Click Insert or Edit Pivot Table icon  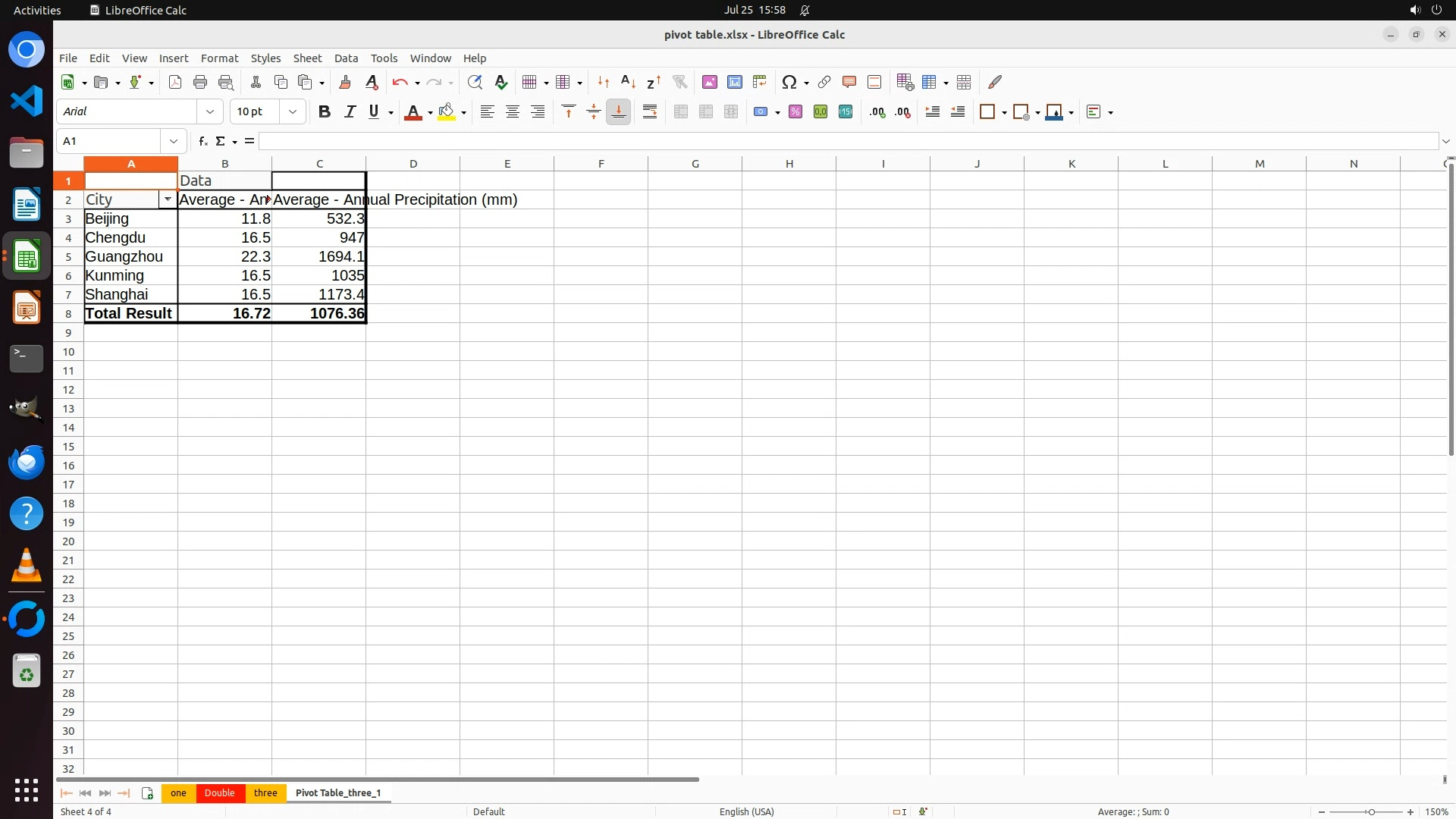pos(759,82)
